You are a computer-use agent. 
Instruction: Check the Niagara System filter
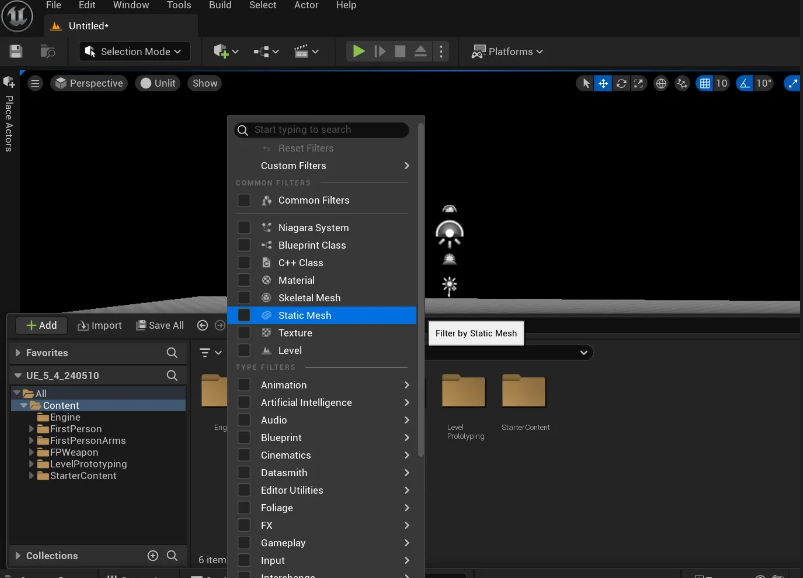[244, 227]
